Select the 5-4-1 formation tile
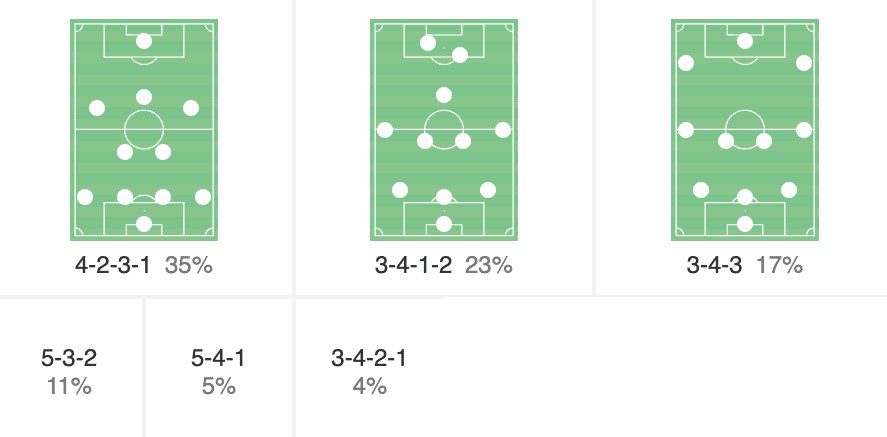Image resolution: width=887 pixels, height=437 pixels. 218,371
